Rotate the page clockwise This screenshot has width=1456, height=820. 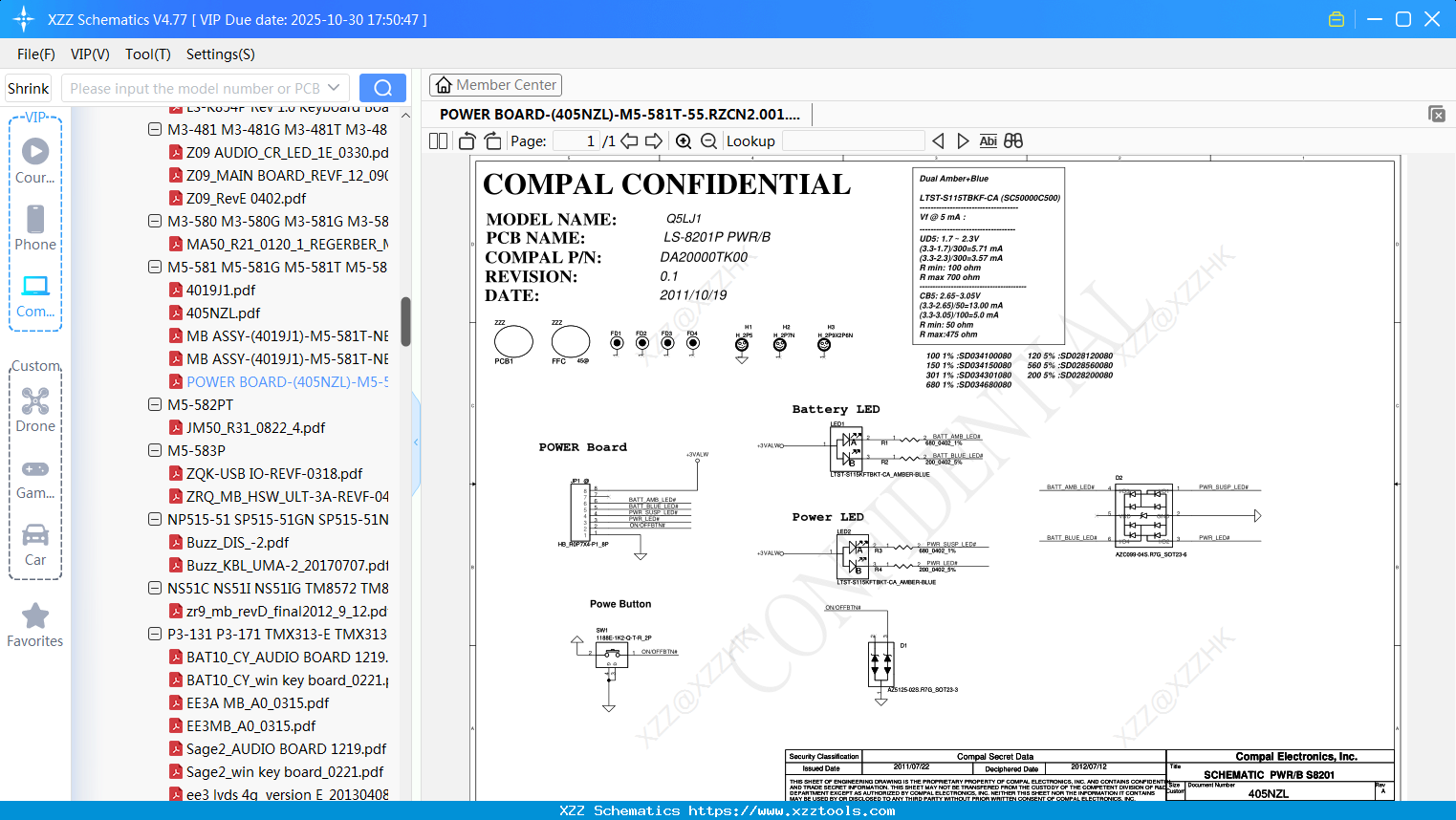[x=492, y=141]
